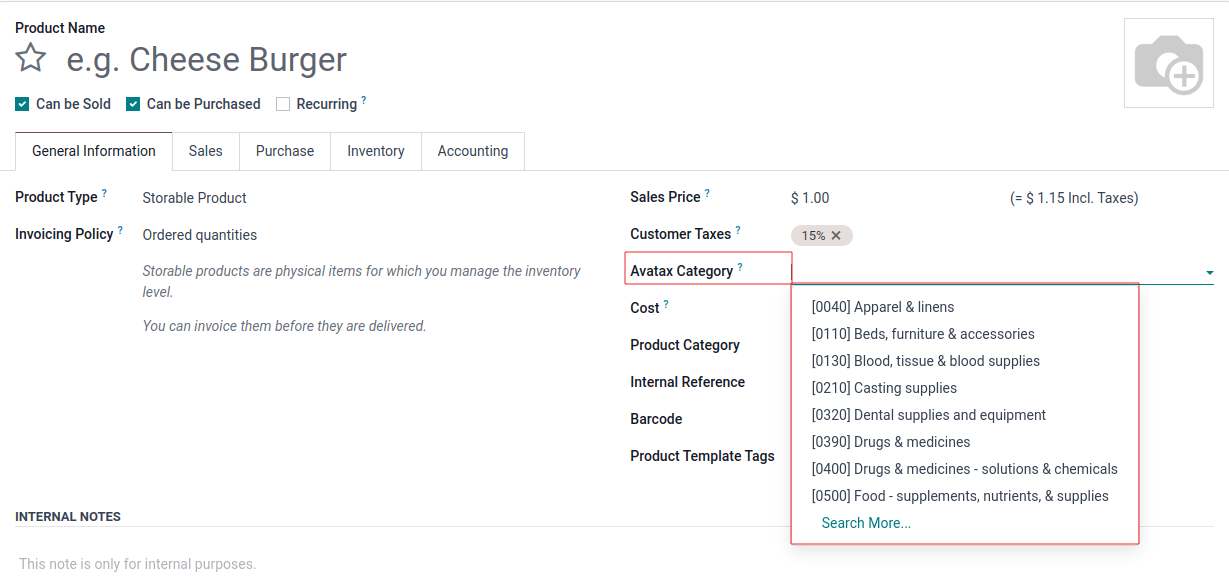Uncheck the Can be Purchased checkbox
The height and width of the screenshot is (581, 1229).
tap(132, 103)
